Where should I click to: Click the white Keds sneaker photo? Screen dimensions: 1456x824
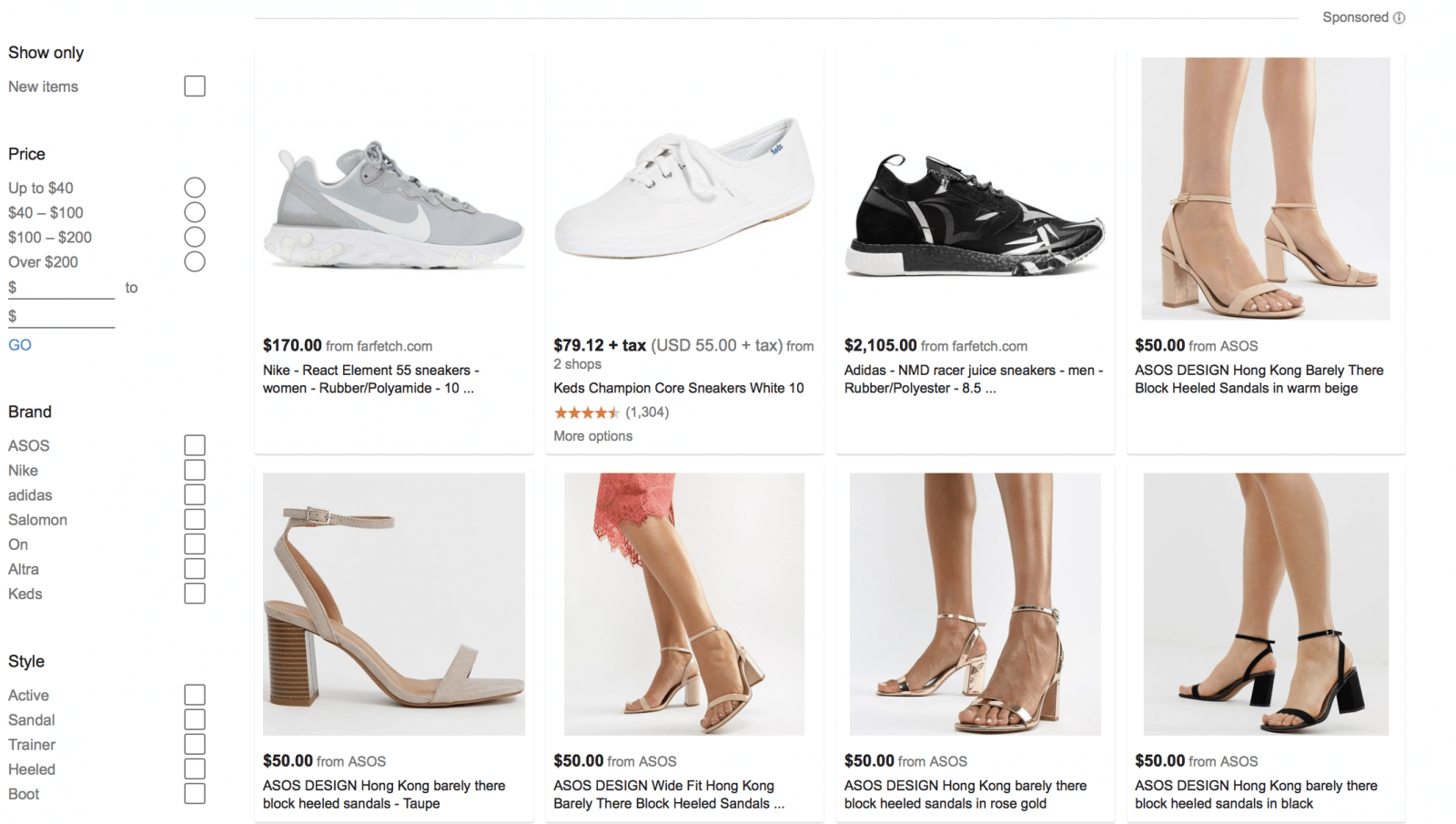684,188
